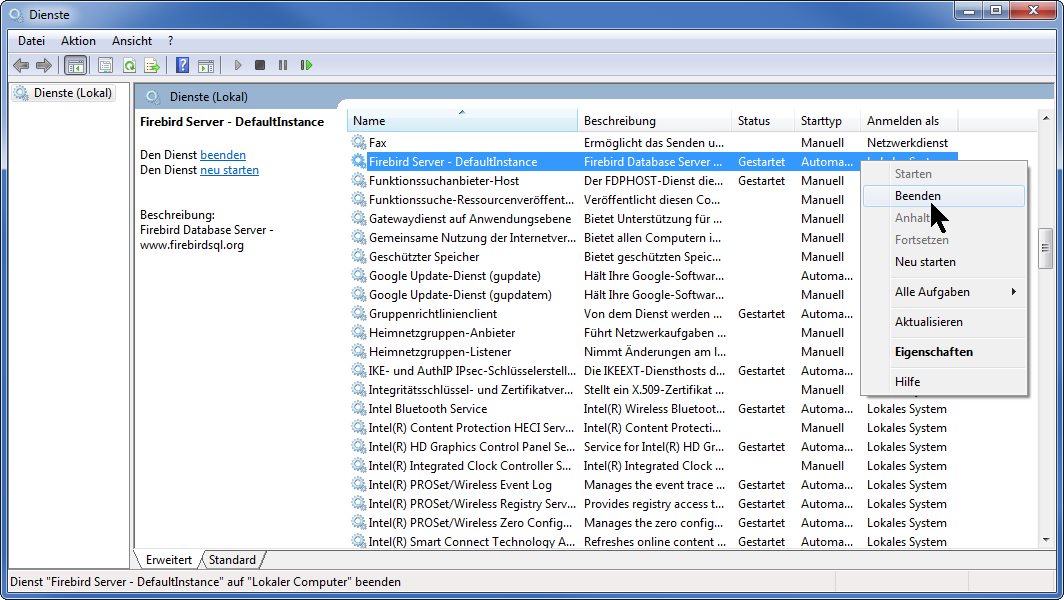
Task: Select Dienste (Lokal) in the left tree
Action: tap(63, 93)
